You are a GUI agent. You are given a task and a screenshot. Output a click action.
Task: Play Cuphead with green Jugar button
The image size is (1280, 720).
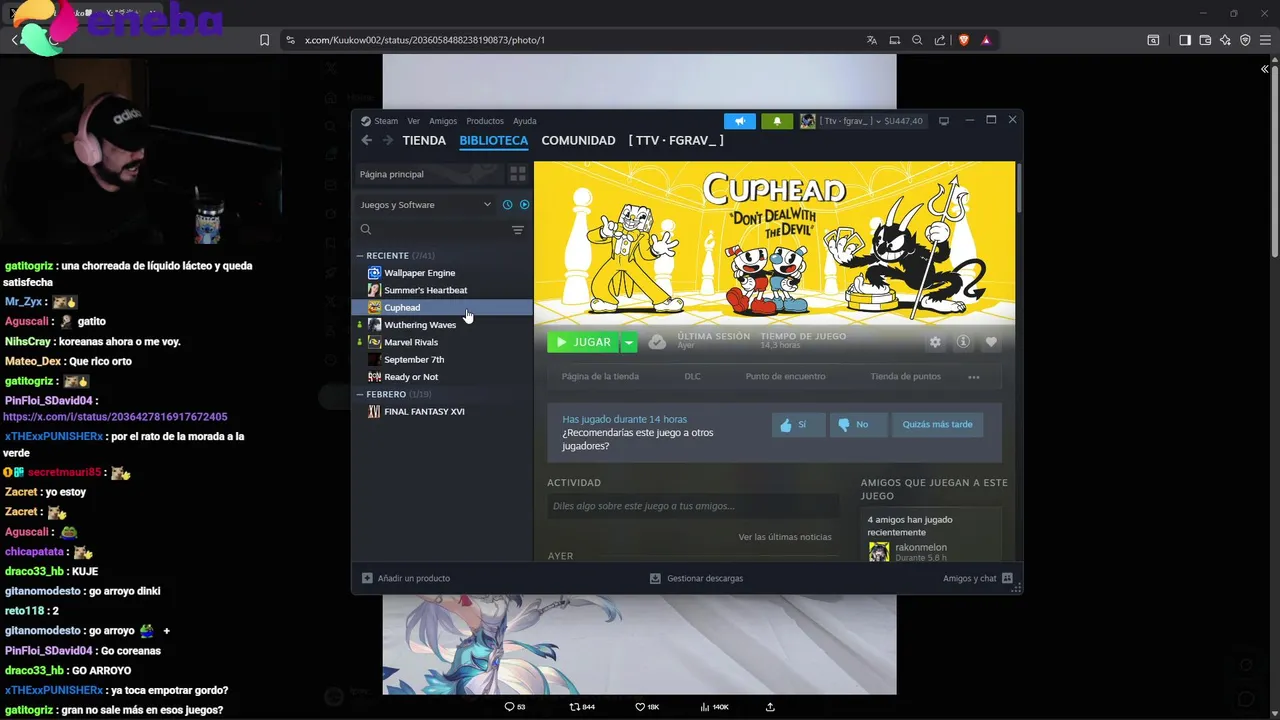[x=583, y=342]
